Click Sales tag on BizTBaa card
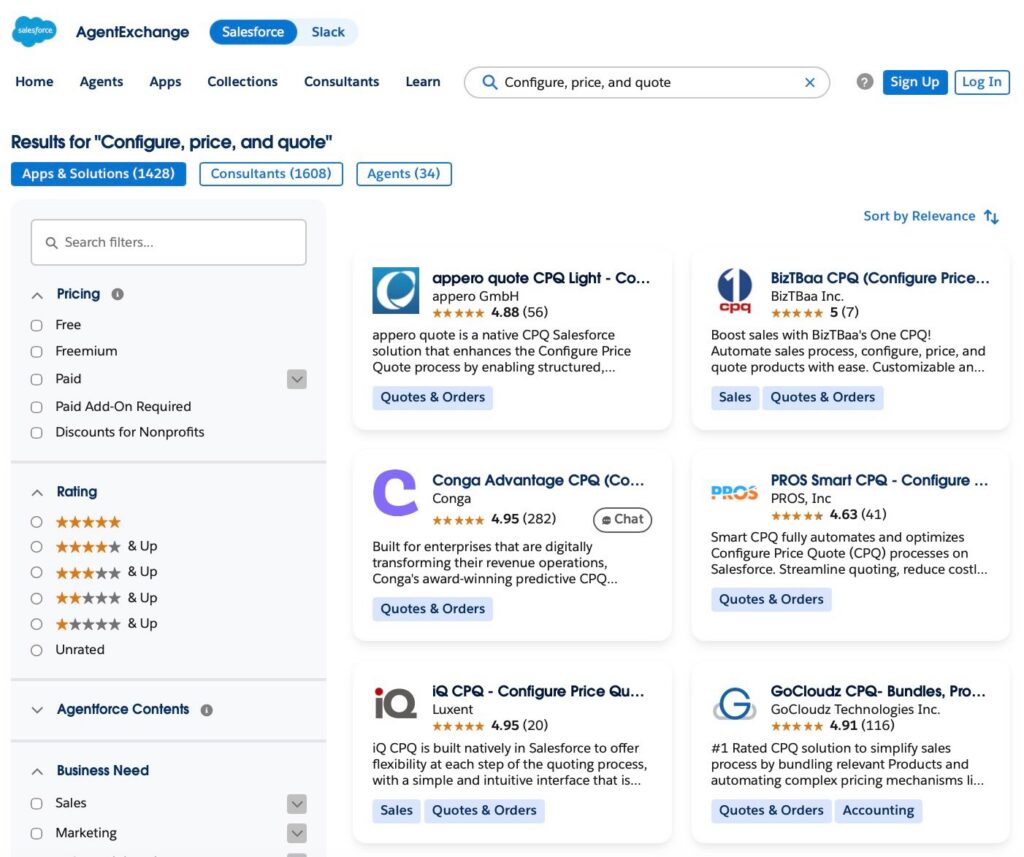The image size is (1024, 857). pyautogui.click(x=735, y=398)
